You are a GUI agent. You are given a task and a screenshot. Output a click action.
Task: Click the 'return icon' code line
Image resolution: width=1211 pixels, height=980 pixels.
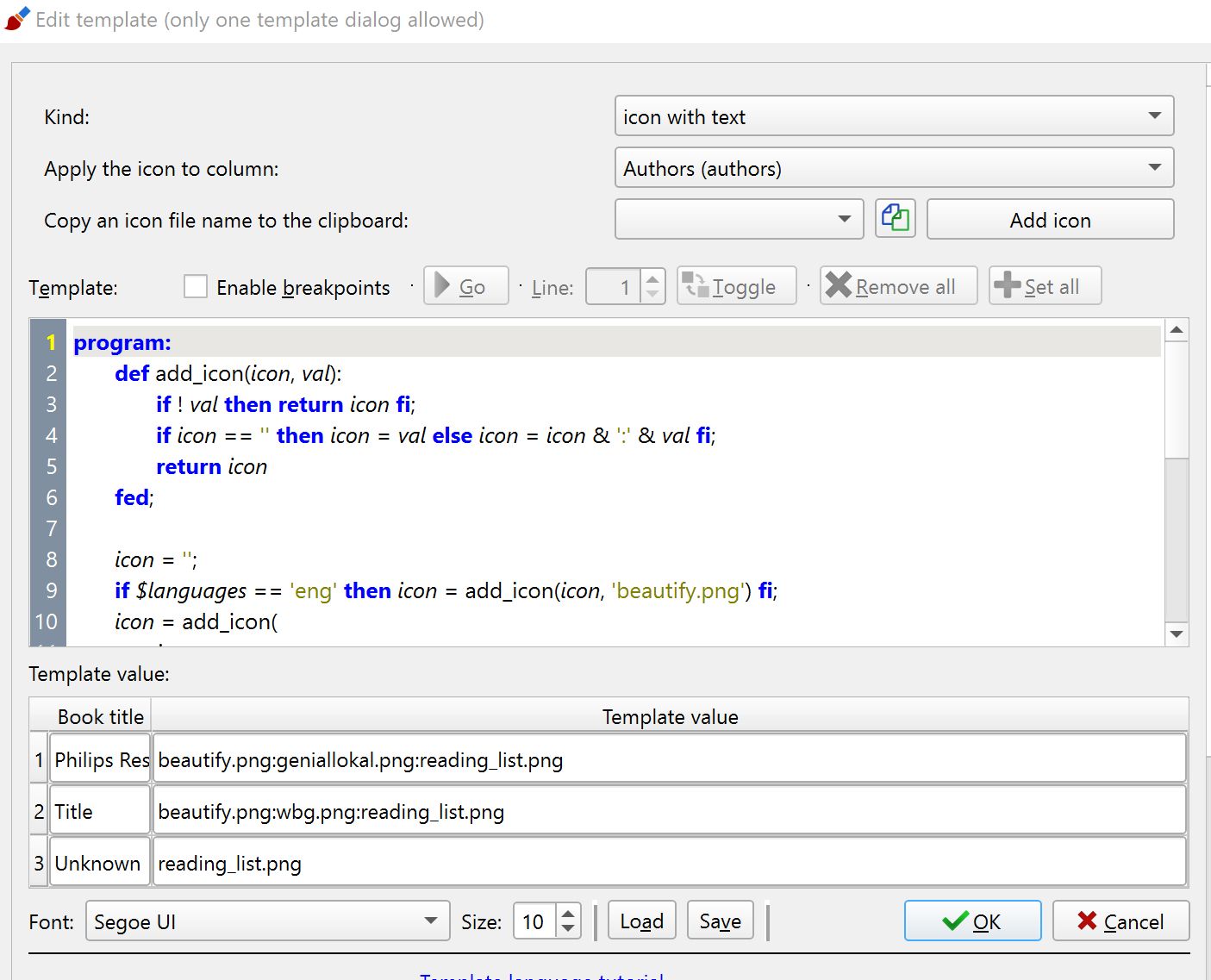tap(212, 466)
